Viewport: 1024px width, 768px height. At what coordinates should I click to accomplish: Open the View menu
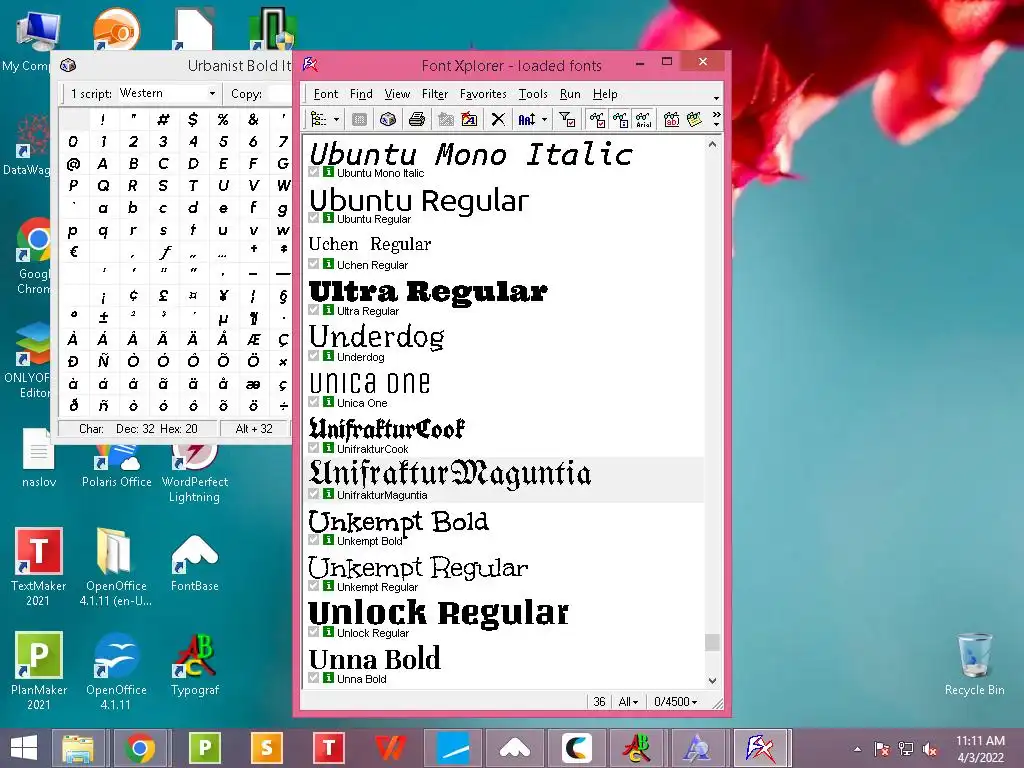(x=397, y=94)
